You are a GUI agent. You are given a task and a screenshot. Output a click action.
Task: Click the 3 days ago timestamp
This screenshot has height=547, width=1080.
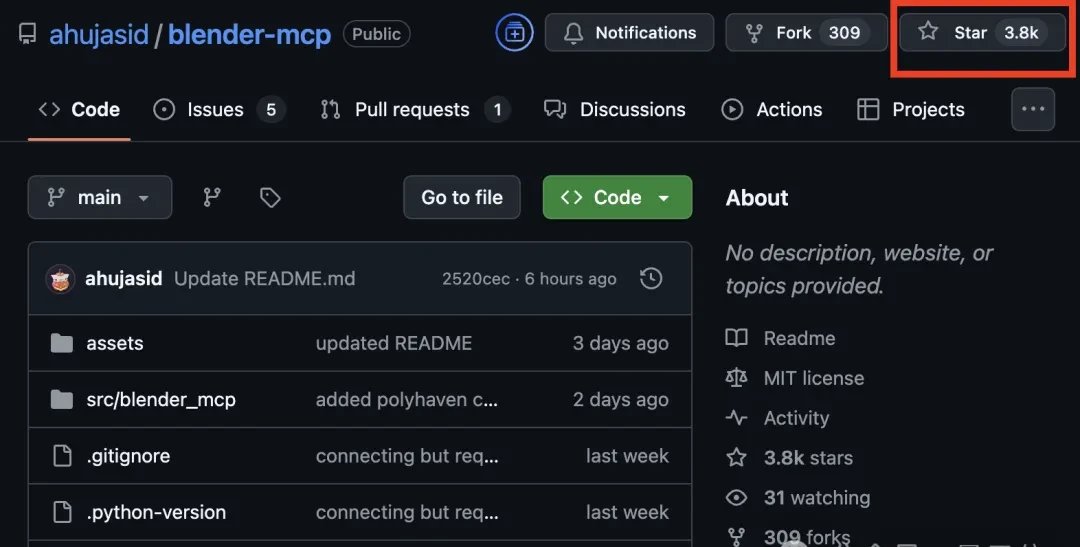tap(621, 343)
